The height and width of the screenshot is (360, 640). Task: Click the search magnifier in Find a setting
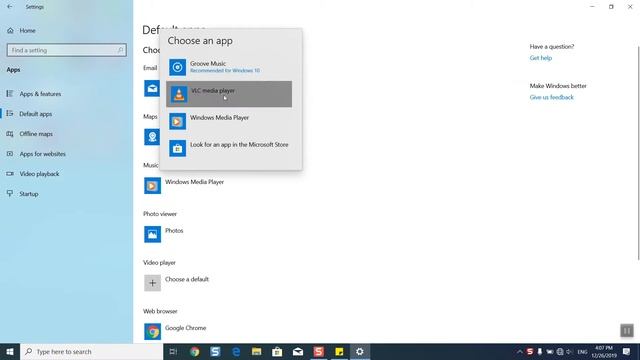(x=120, y=50)
